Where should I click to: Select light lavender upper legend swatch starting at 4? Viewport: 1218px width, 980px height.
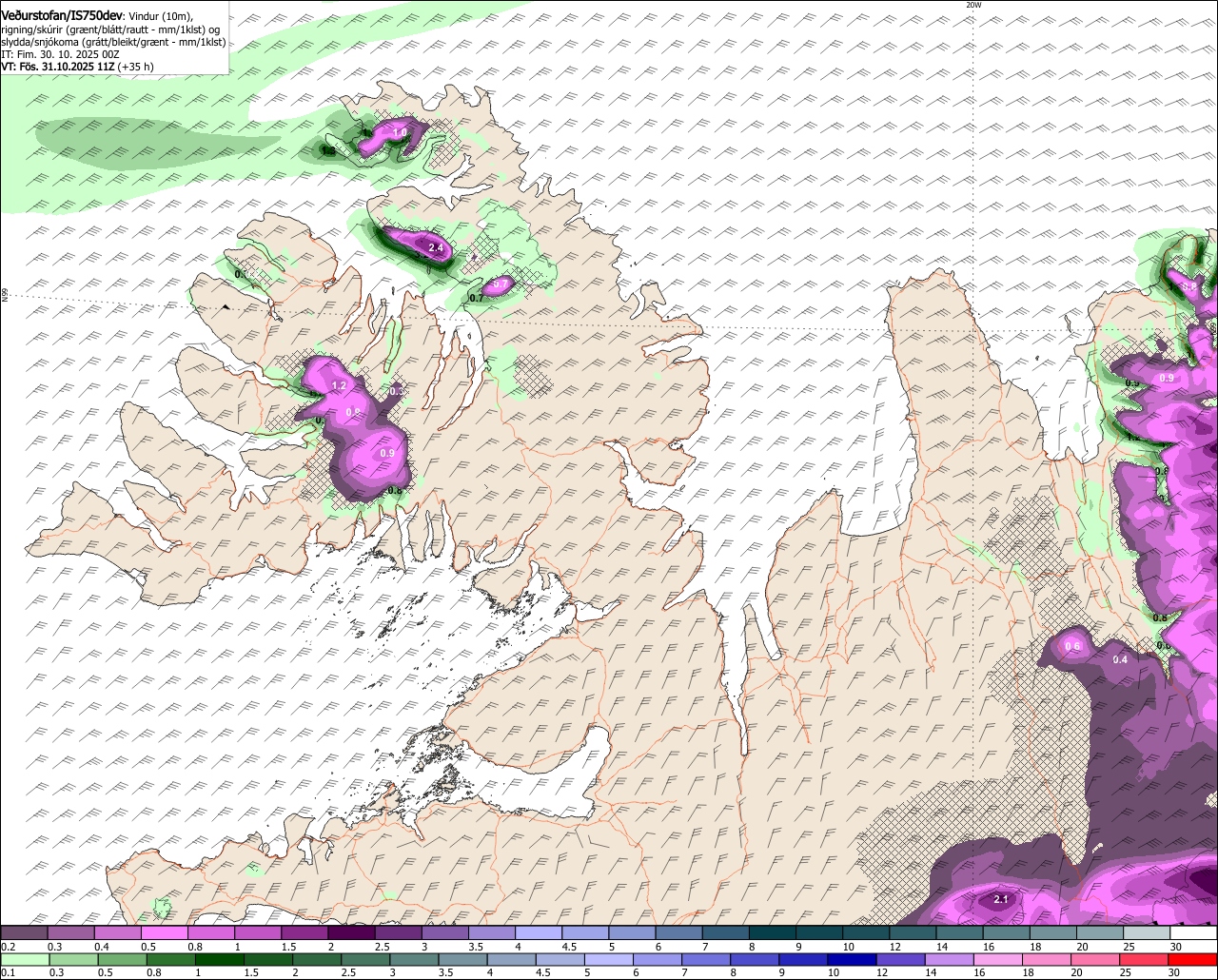[x=539, y=932]
